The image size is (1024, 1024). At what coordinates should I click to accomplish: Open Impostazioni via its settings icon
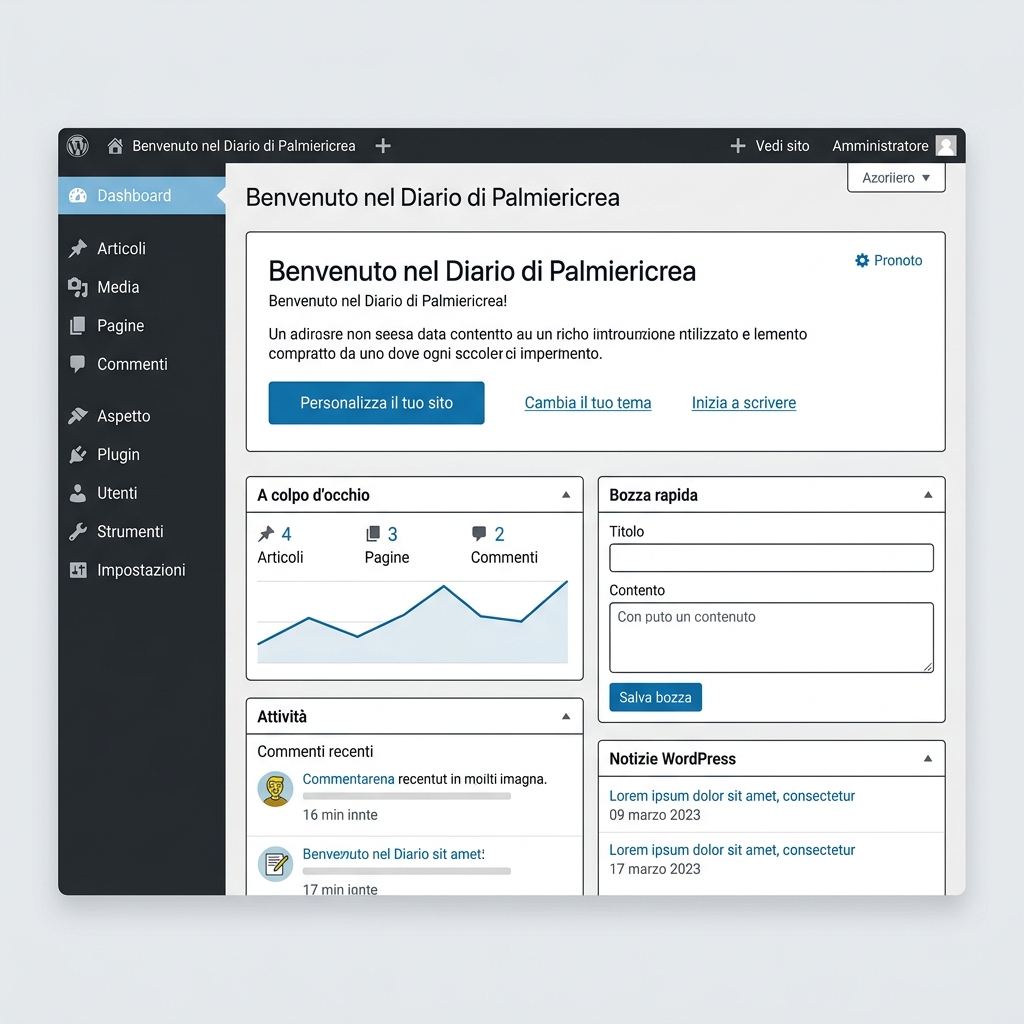(79, 570)
